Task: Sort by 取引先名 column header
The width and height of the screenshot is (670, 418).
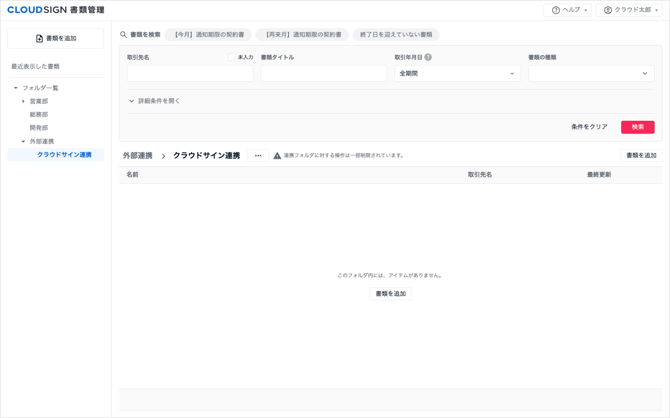Action: [480, 175]
